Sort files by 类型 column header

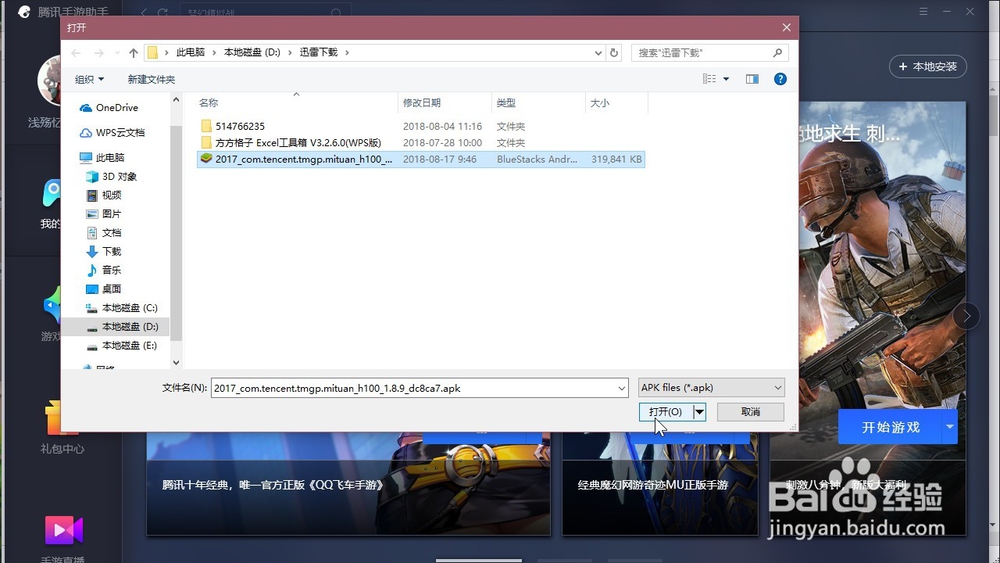538,103
